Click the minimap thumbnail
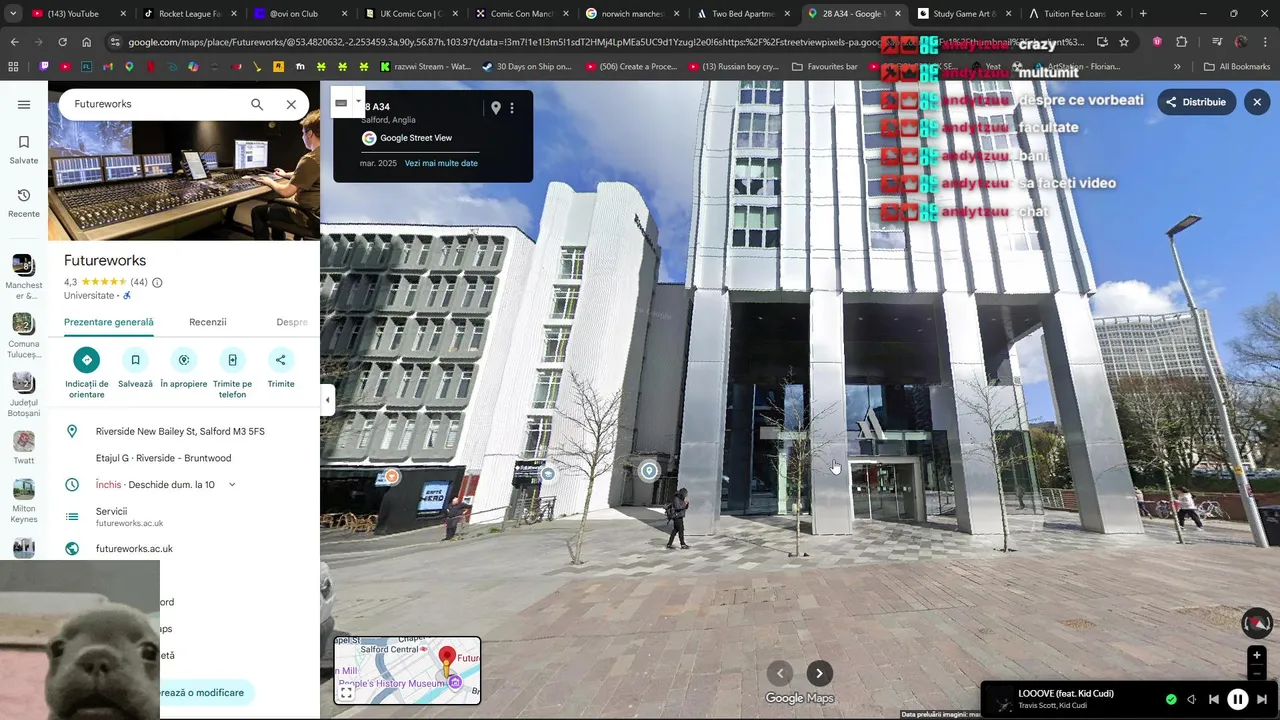The height and width of the screenshot is (720, 1280). click(x=407, y=670)
